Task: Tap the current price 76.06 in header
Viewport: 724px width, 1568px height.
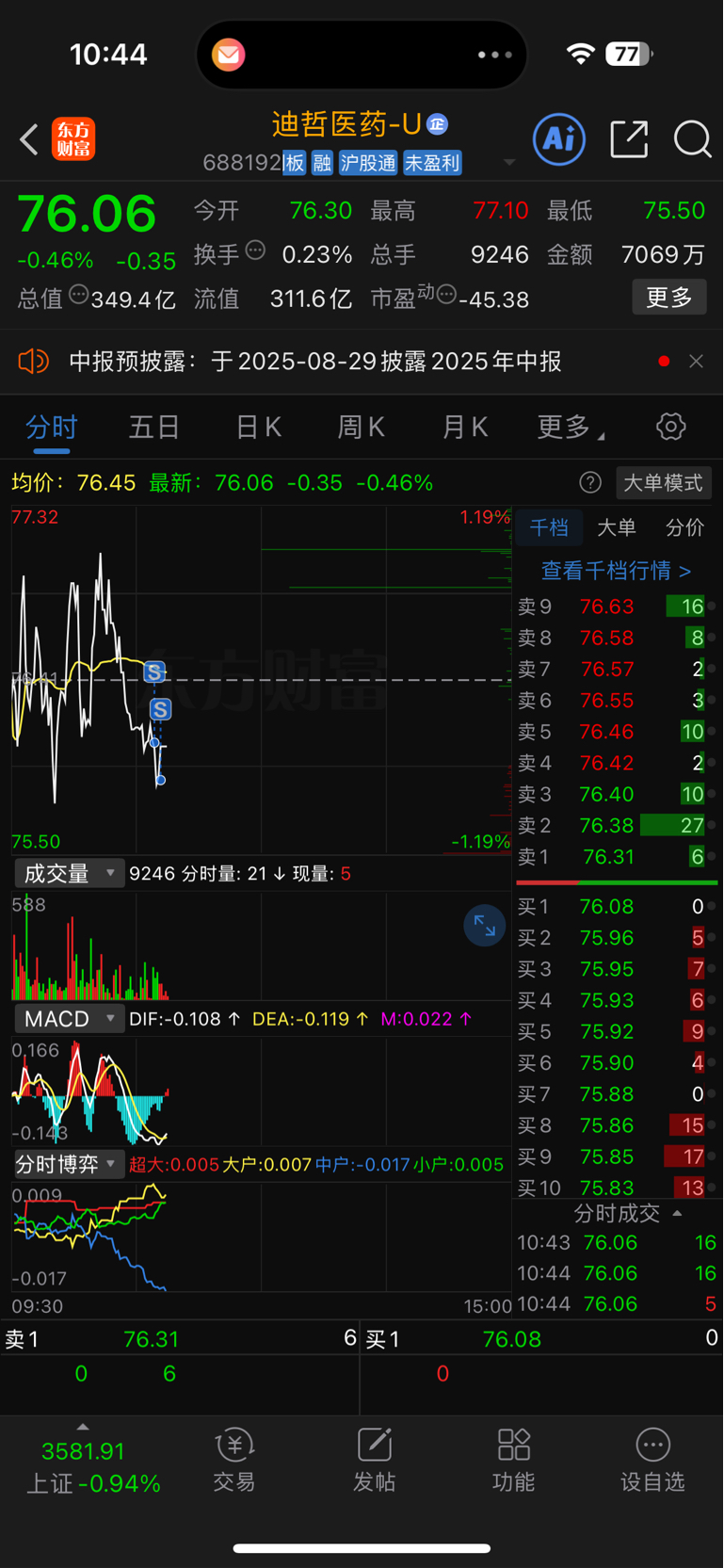Action: pos(87,214)
